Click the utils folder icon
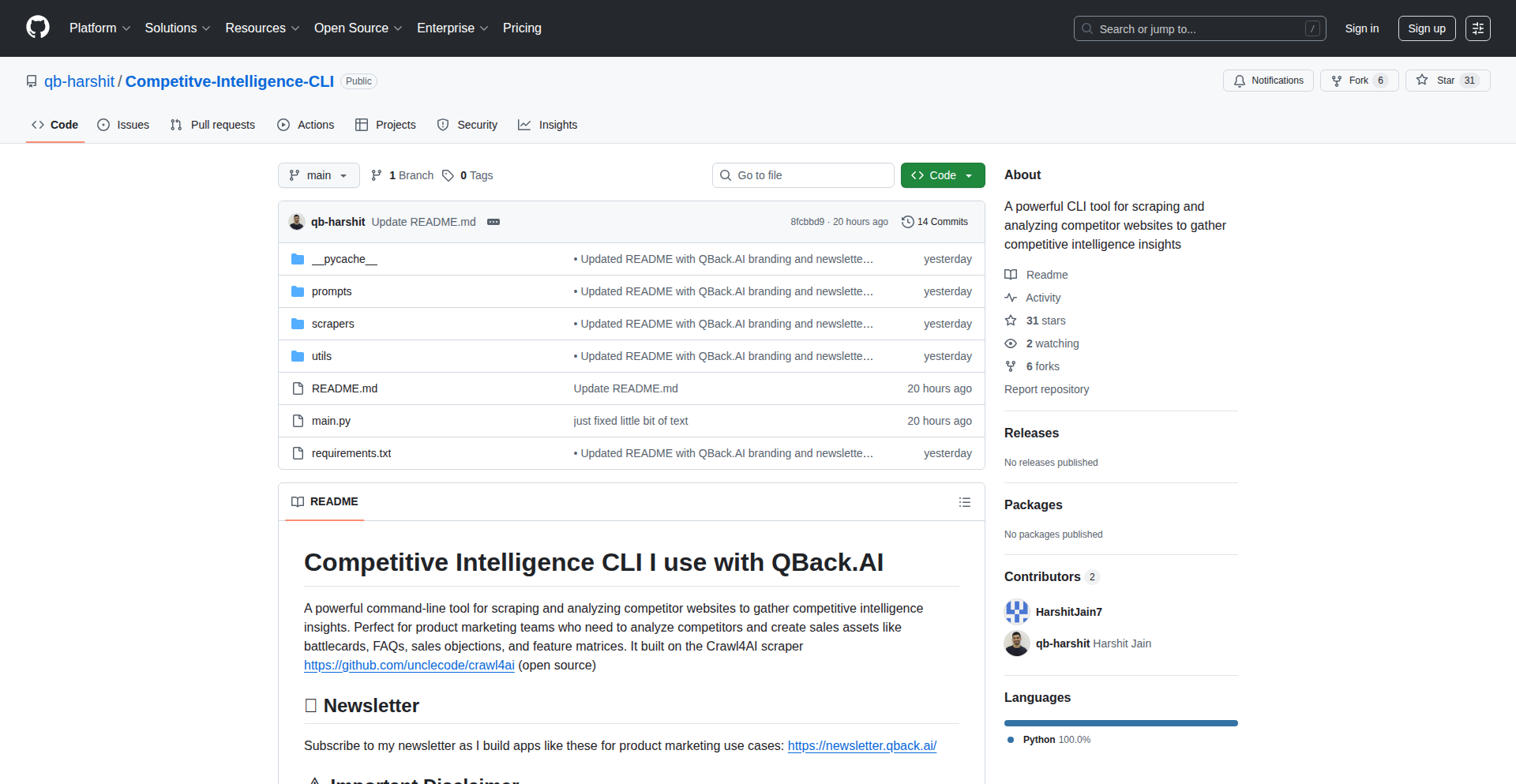Image resolution: width=1516 pixels, height=784 pixels. [x=298, y=356]
